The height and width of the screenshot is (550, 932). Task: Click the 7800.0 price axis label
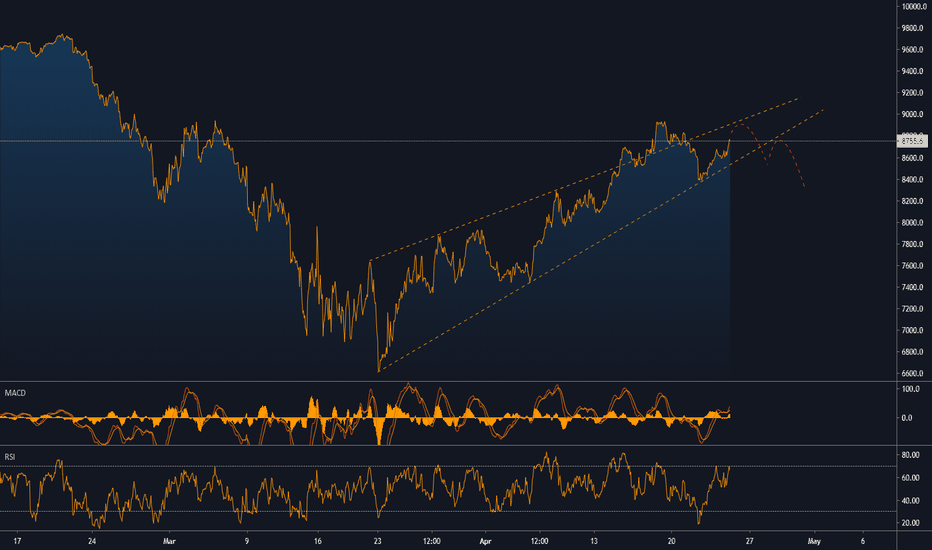coord(912,244)
